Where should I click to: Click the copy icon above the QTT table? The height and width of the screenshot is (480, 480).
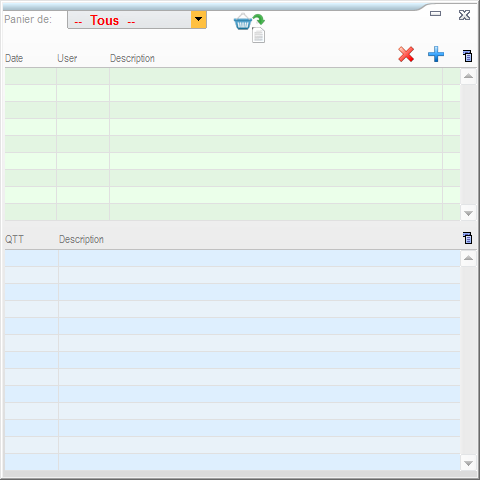(467, 238)
